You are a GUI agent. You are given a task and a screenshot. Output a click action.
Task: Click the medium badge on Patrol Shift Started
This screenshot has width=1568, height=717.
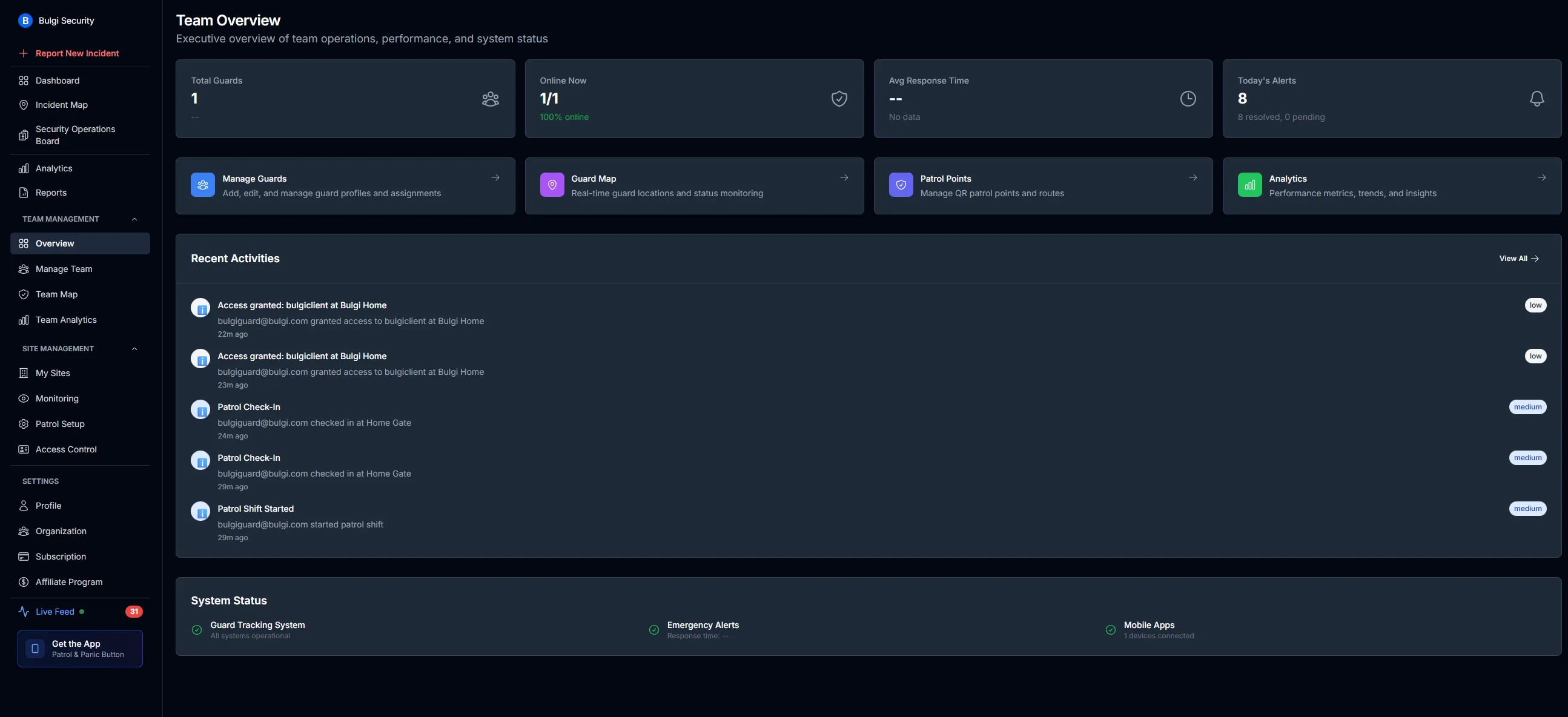[1528, 508]
